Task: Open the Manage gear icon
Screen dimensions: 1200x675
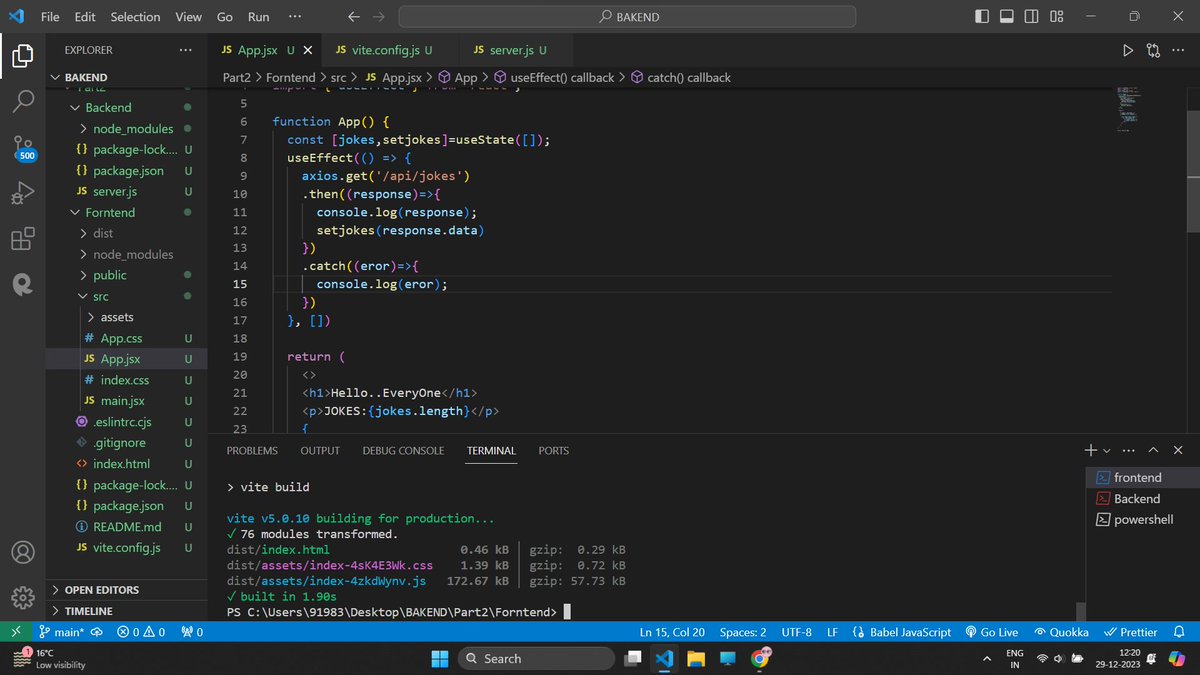Action: point(22,598)
